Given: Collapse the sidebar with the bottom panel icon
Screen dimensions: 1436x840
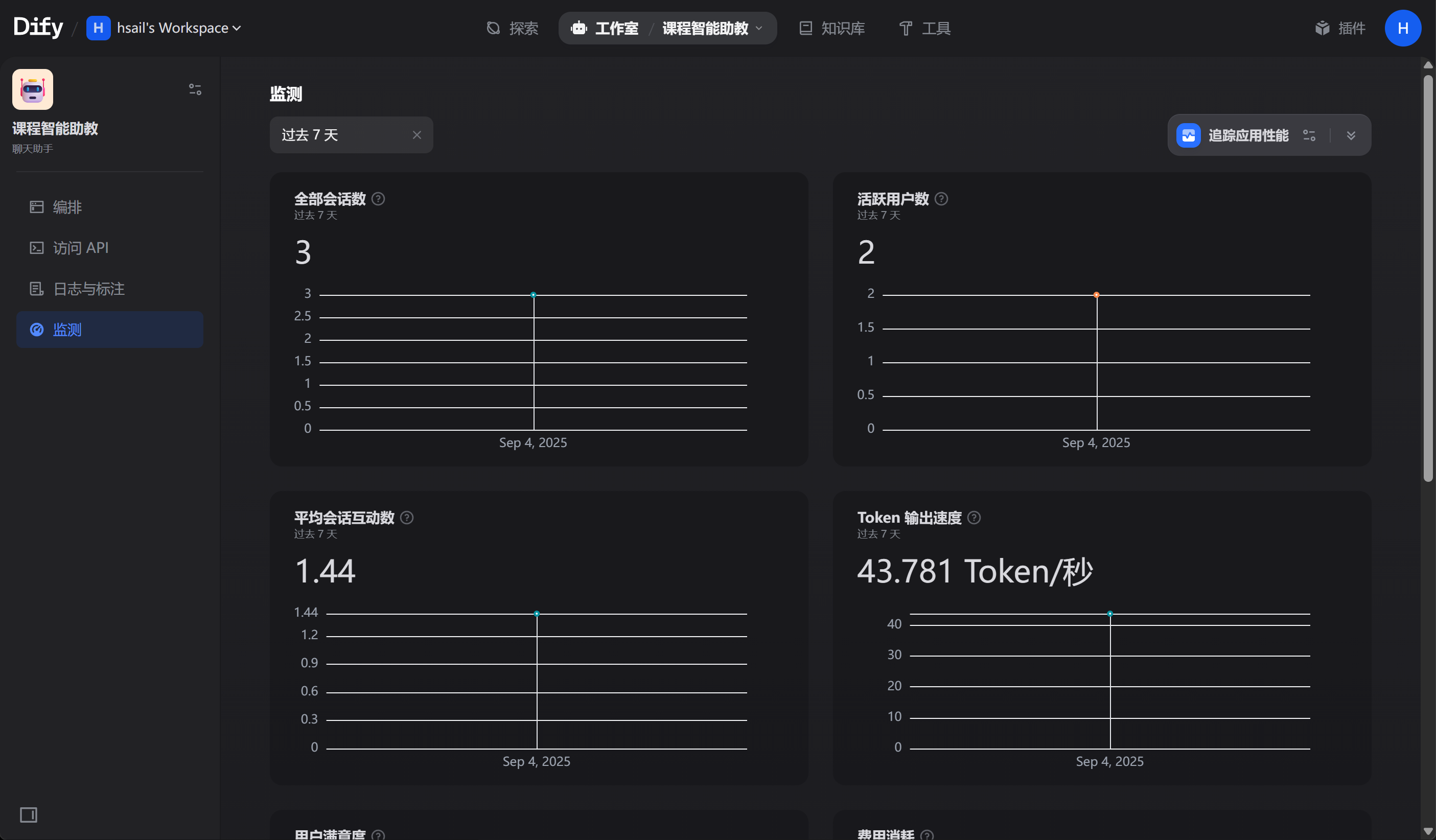Looking at the screenshot, I should (x=29, y=814).
